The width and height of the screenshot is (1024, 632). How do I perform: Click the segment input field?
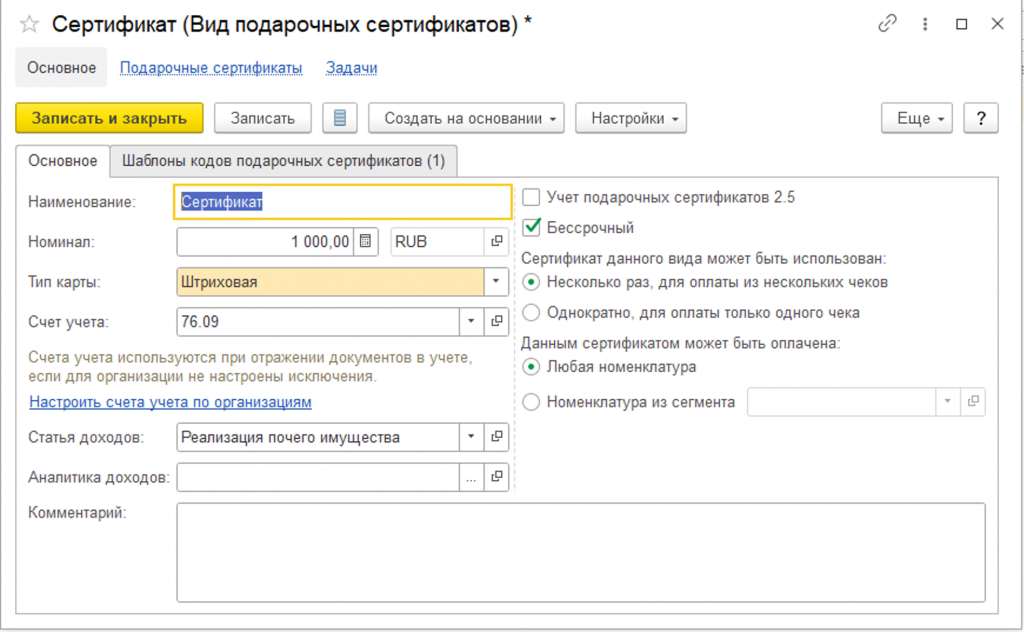pyautogui.click(x=842, y=402)
